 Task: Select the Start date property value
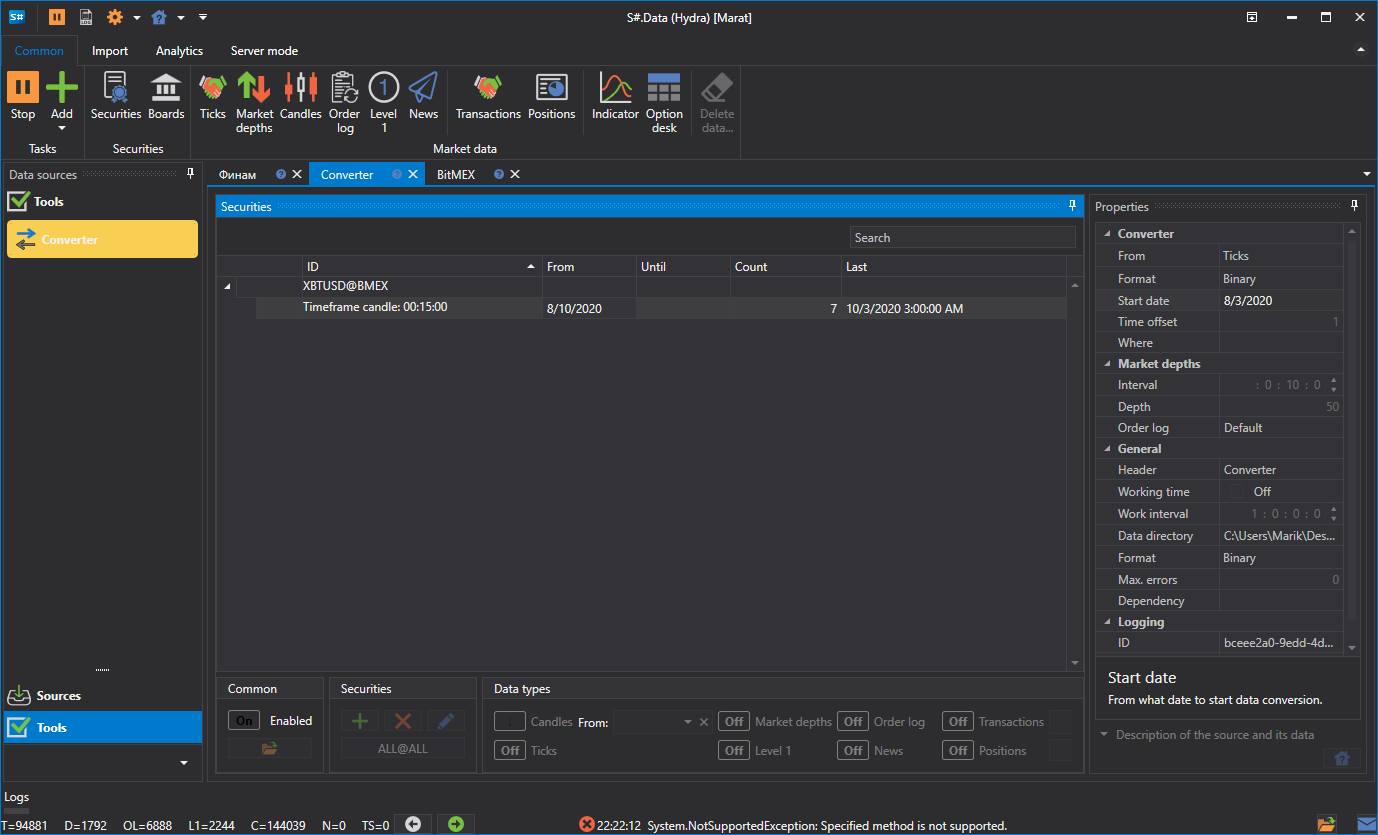click(1280, 300)
